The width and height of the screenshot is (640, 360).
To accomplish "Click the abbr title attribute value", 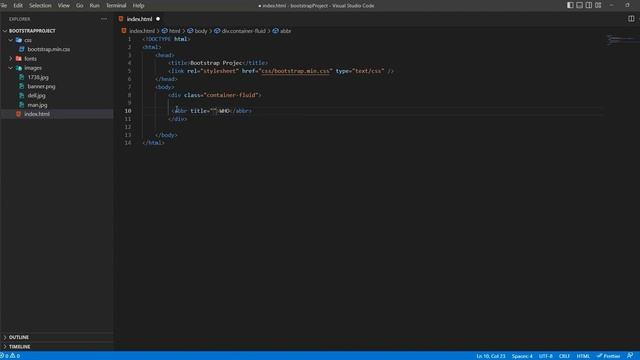I will click(213, 111).
